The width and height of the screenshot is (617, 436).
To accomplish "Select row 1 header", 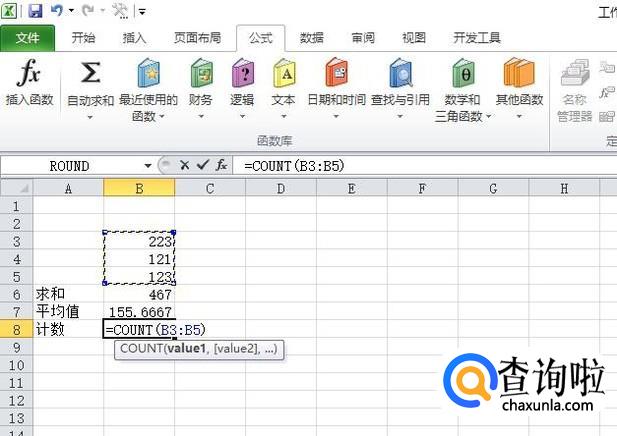I will pos(17,205).
